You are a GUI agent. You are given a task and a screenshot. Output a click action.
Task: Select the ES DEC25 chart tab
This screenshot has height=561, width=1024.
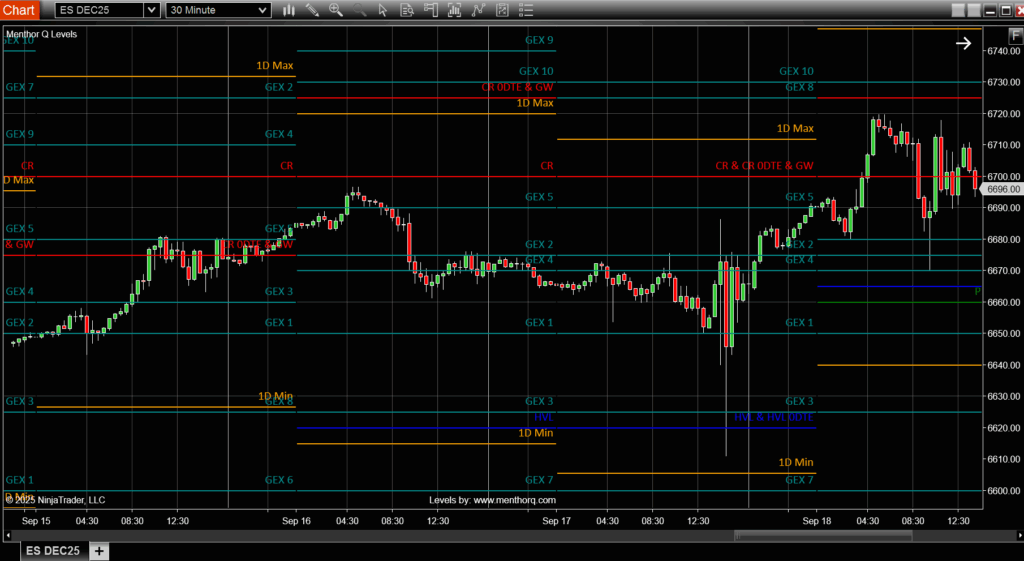(x=53, y=551)
